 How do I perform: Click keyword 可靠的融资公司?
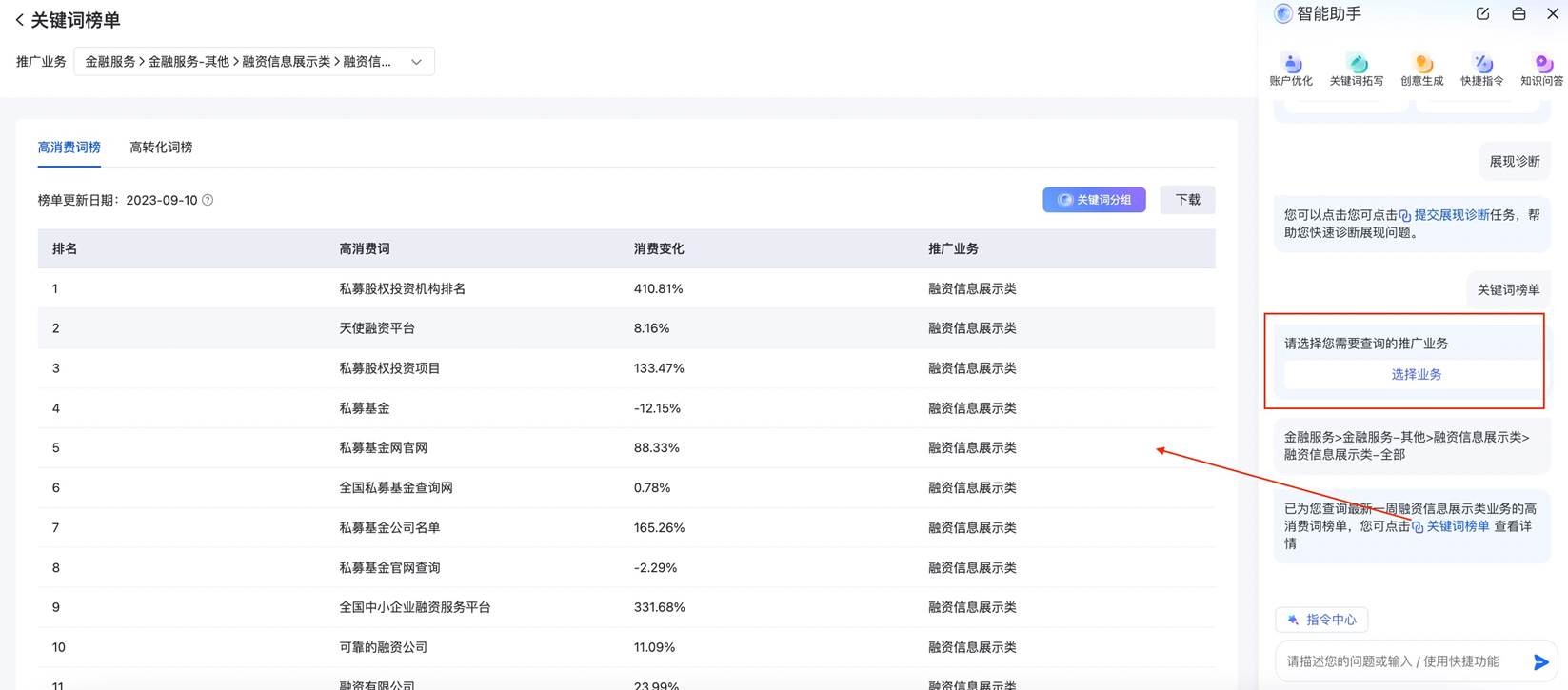(x=384, y=647)
